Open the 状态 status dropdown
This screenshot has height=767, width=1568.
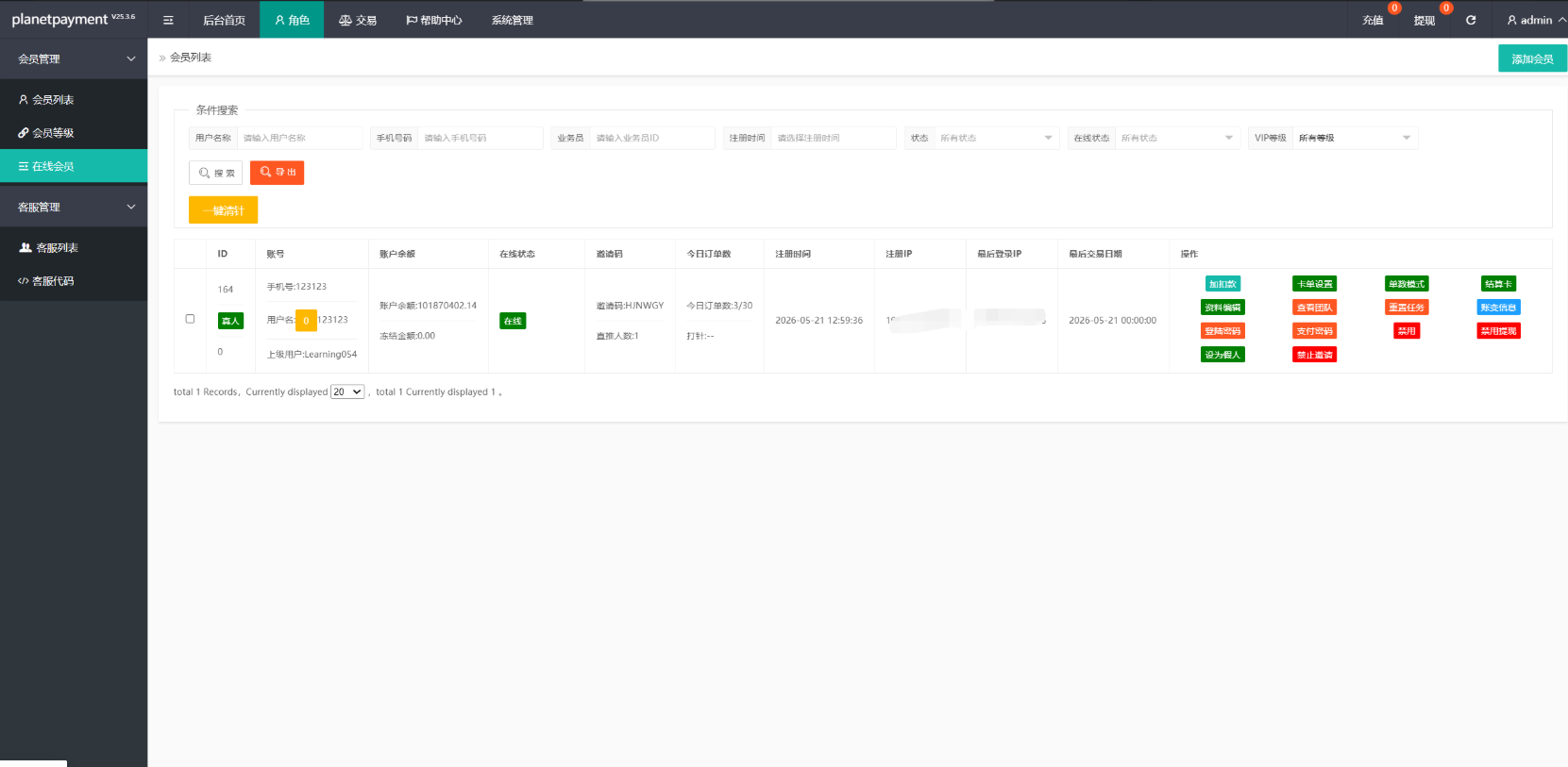point(997,138)
